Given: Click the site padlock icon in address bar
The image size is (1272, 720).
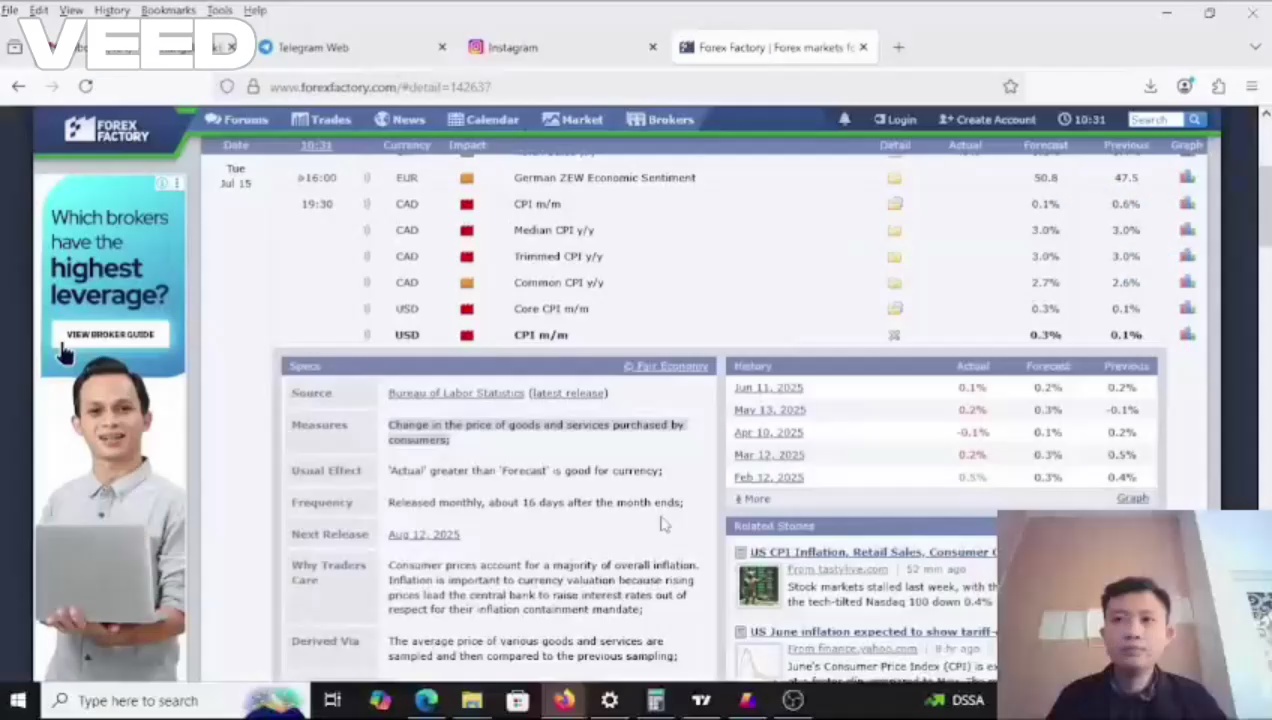Looking at the screenshot, I should (x=252, y=87).
